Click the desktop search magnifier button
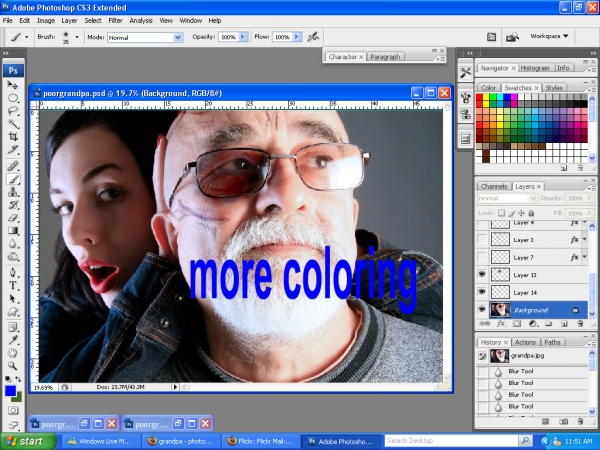This screenshot has width=600, height=450. pos(526,441)
